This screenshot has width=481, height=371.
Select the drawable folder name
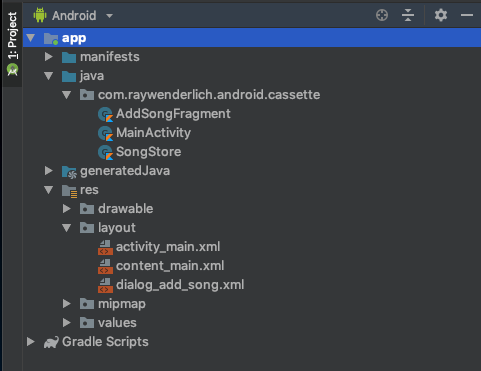coord(126,209)
